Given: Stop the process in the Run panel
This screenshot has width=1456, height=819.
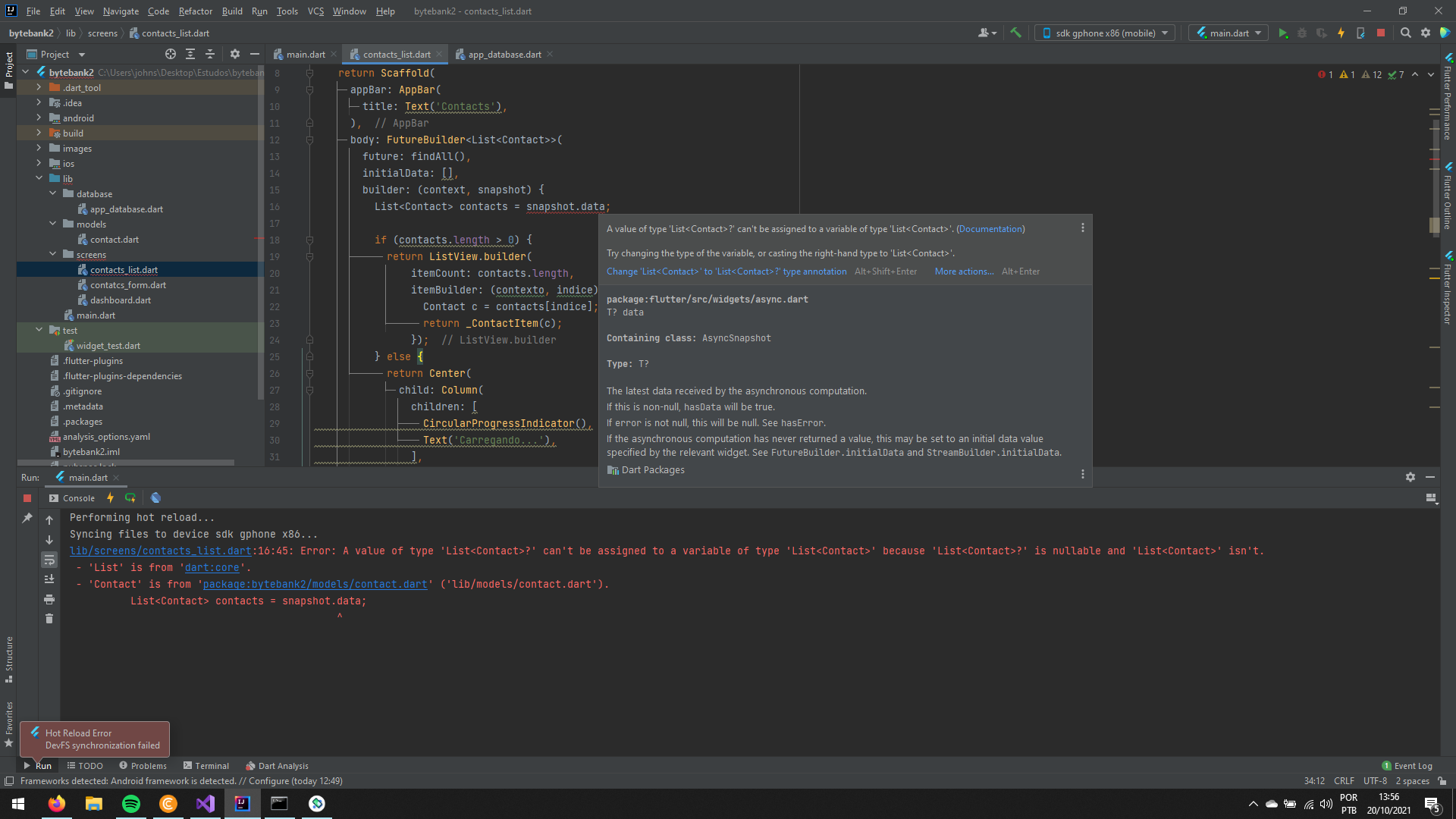Looking at the screenshot, I should coord(27,498).
